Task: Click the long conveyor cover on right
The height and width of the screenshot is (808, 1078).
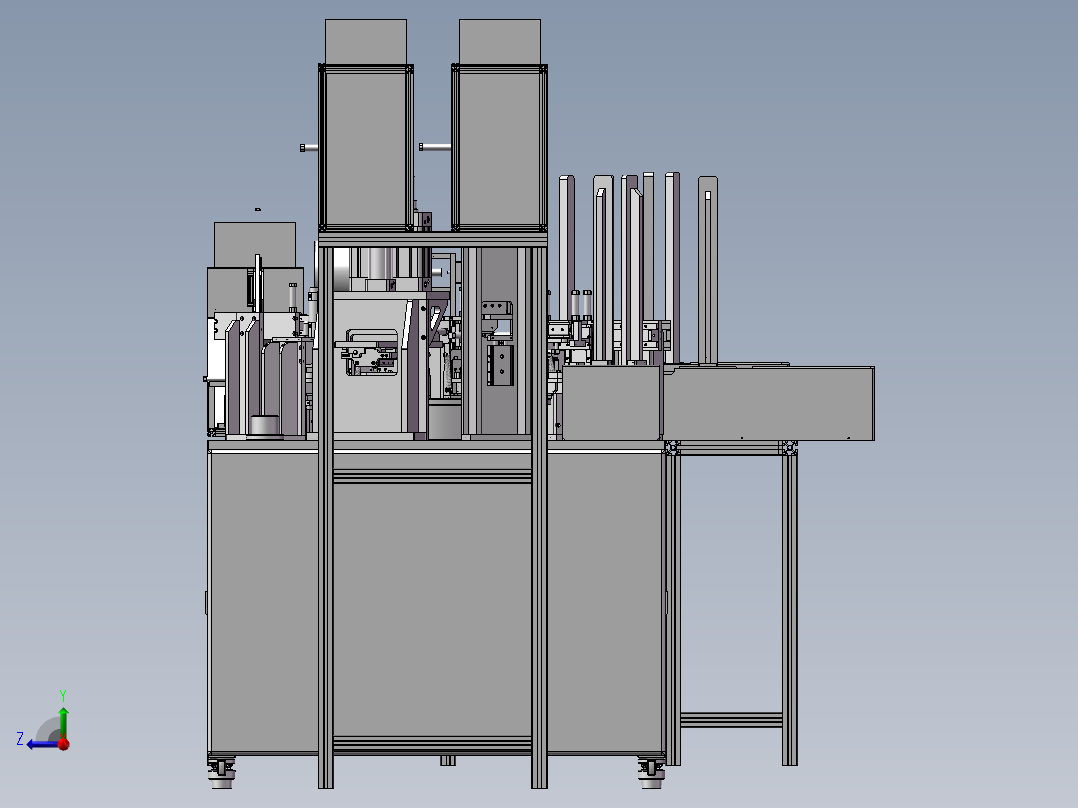Action: click(770, 402)
